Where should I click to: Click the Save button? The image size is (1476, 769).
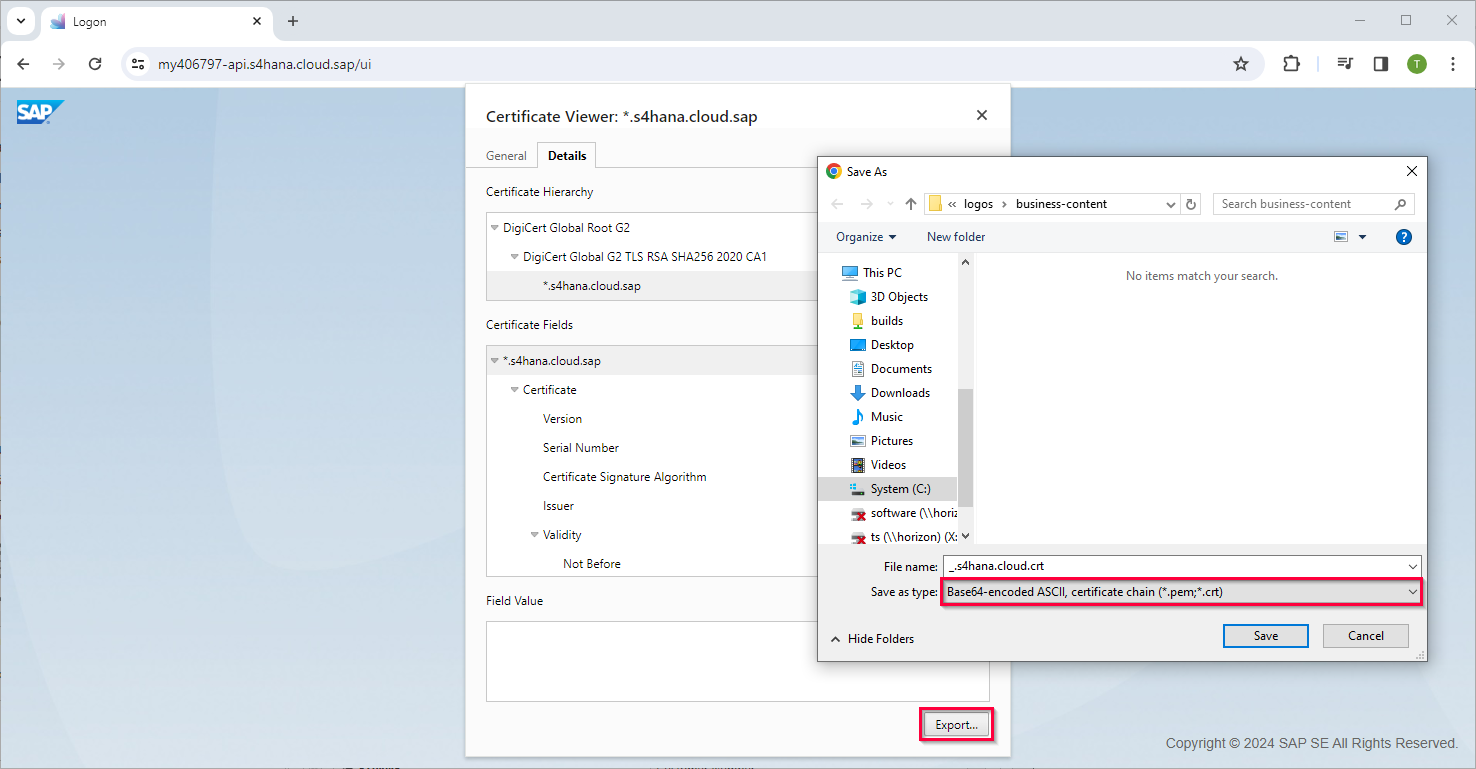tap(1265, 636)
